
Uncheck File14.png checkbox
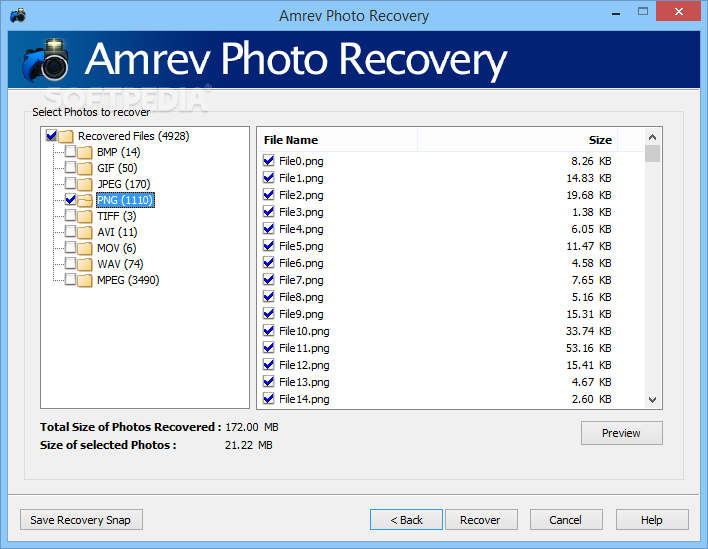269,399
